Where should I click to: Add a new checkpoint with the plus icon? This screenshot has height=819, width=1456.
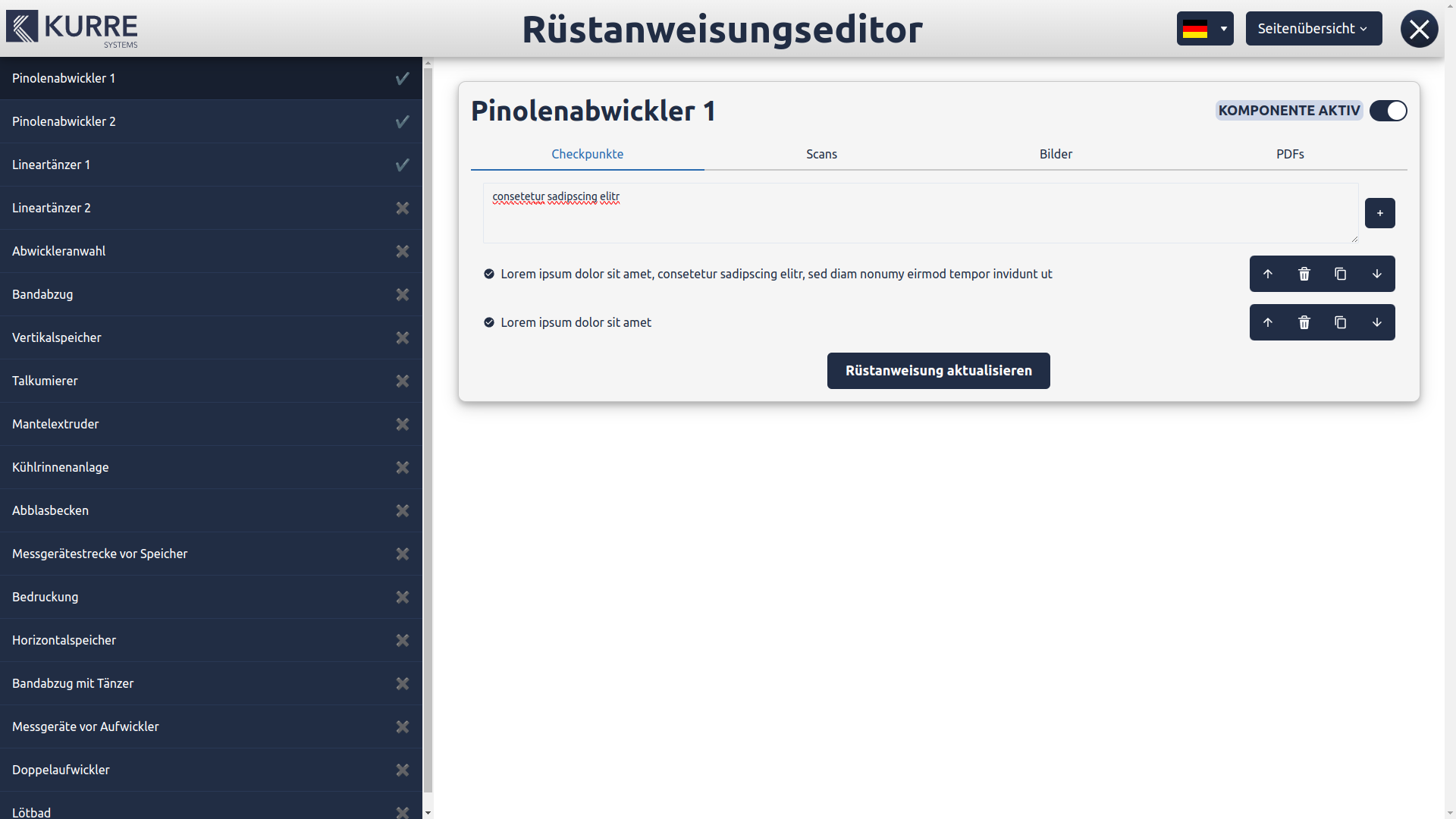coord(1380,213)
